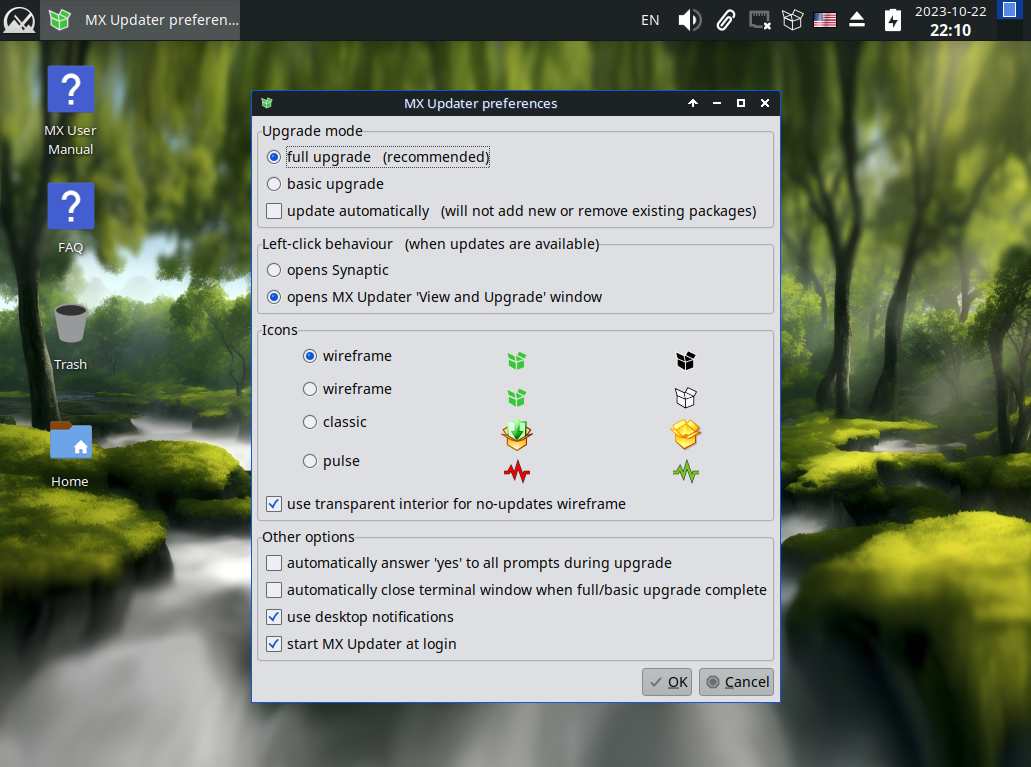Click the green pulse no-updates icon
This screenshot has height=767, width=1031.
[x=686, y=472]
